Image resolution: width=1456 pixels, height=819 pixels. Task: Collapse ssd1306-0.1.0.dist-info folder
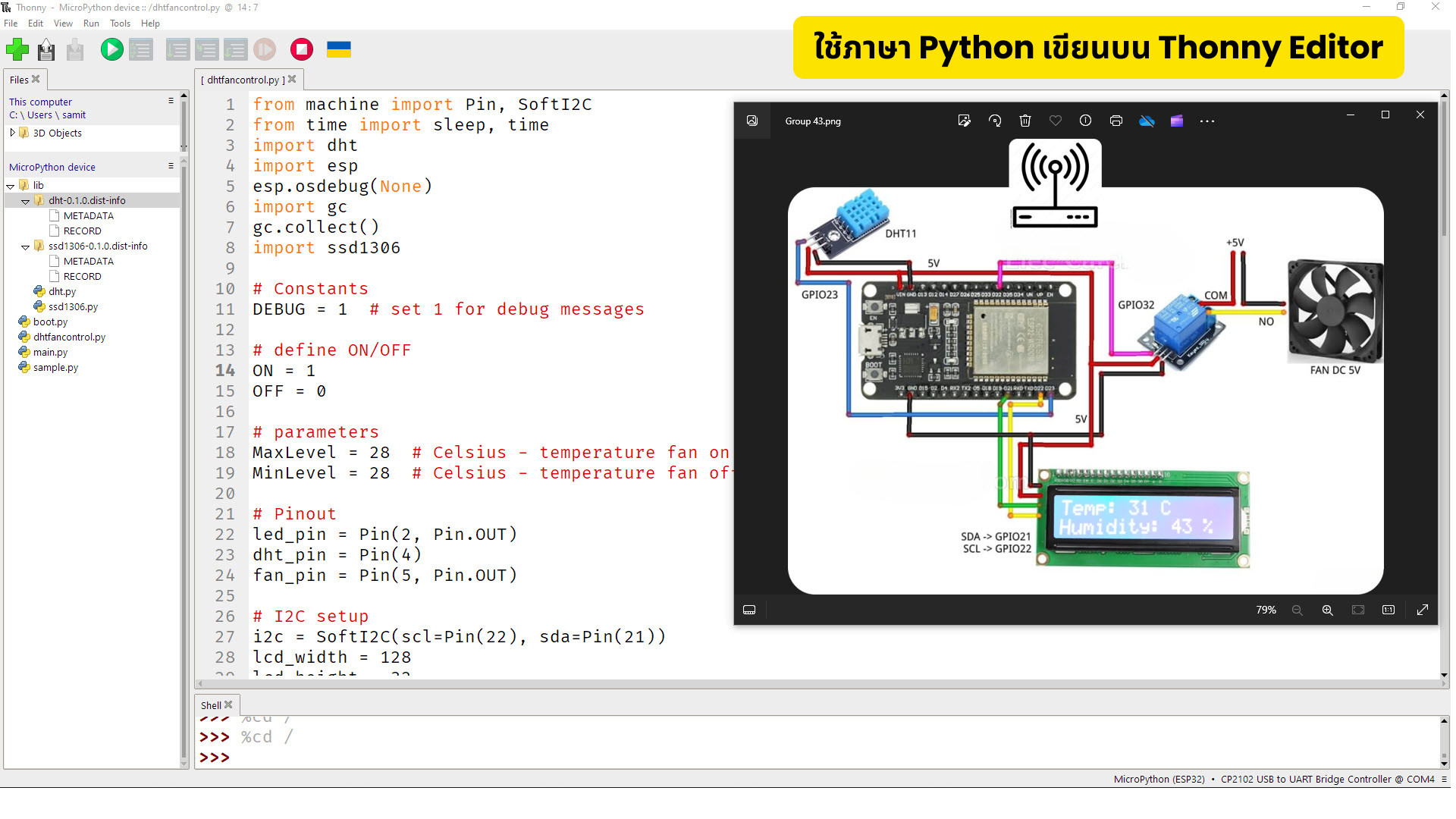pyautogui.click(x=26, y=246)
